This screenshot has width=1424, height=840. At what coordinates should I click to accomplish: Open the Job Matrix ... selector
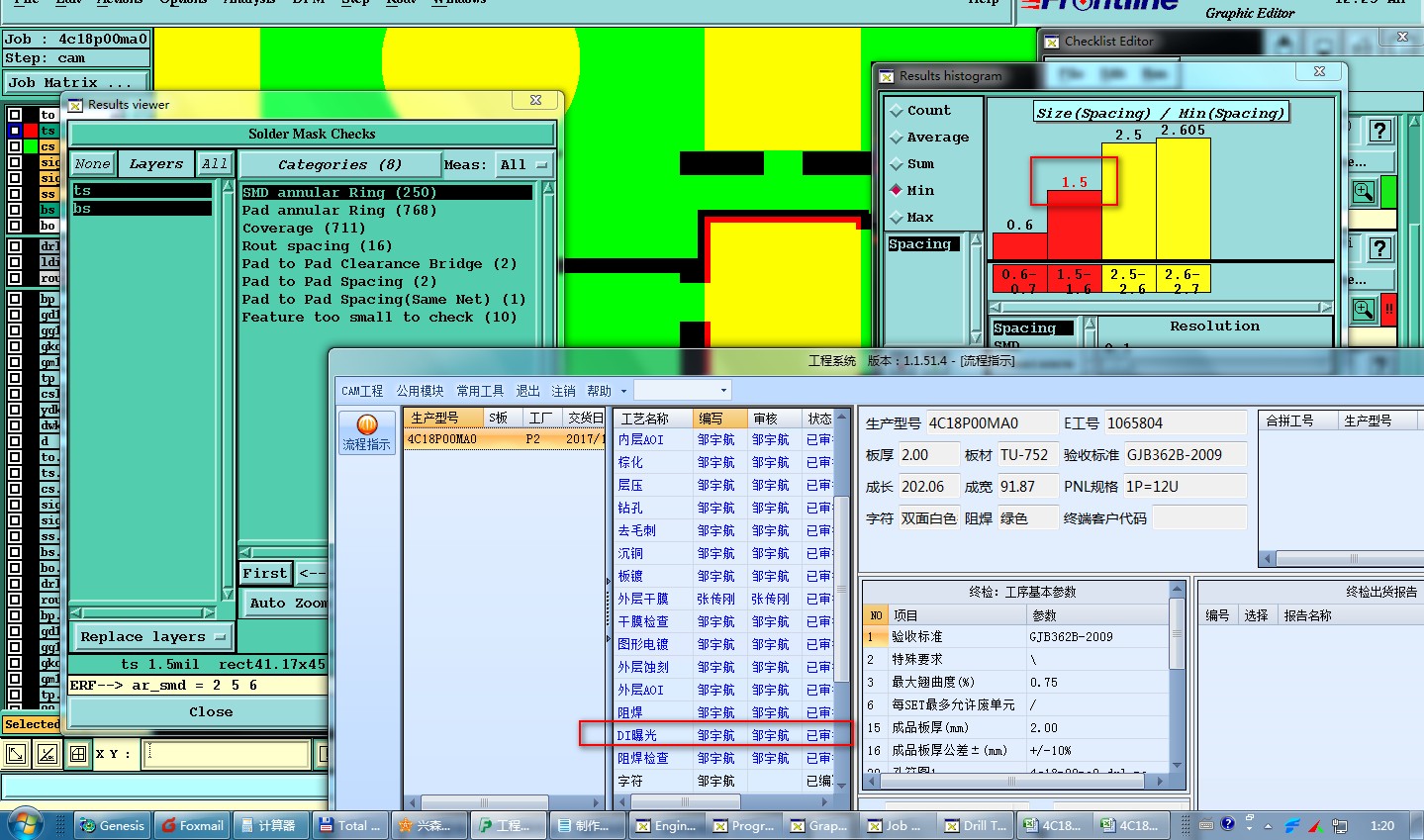[x=76, y=83]
